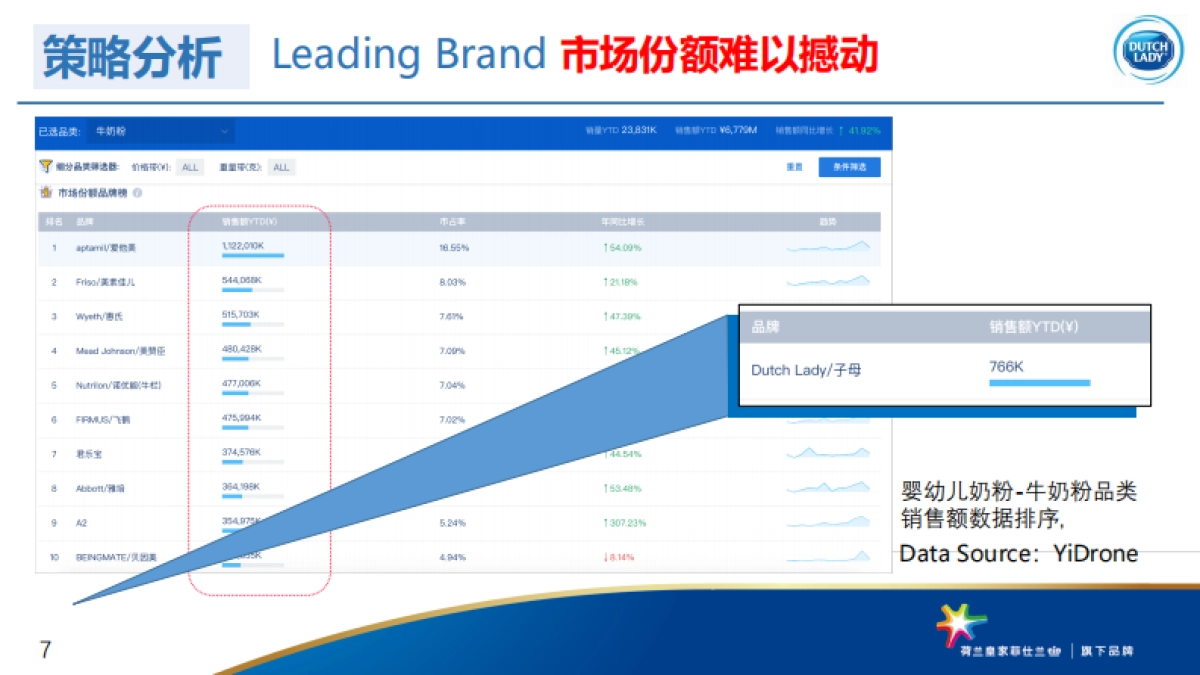This screenshot has width=1200, height=675.
Task: Click the red down arrow for BEINGMATE growth
Action: 606,557
